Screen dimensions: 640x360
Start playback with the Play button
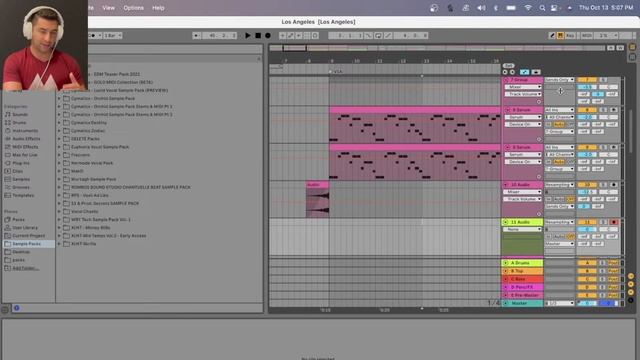coord(248,36)
